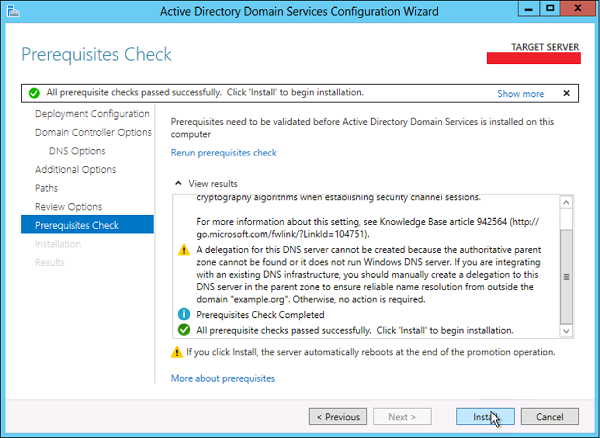
Task: Click the green success checkmark in notification banner
Action: click(34, 93)
